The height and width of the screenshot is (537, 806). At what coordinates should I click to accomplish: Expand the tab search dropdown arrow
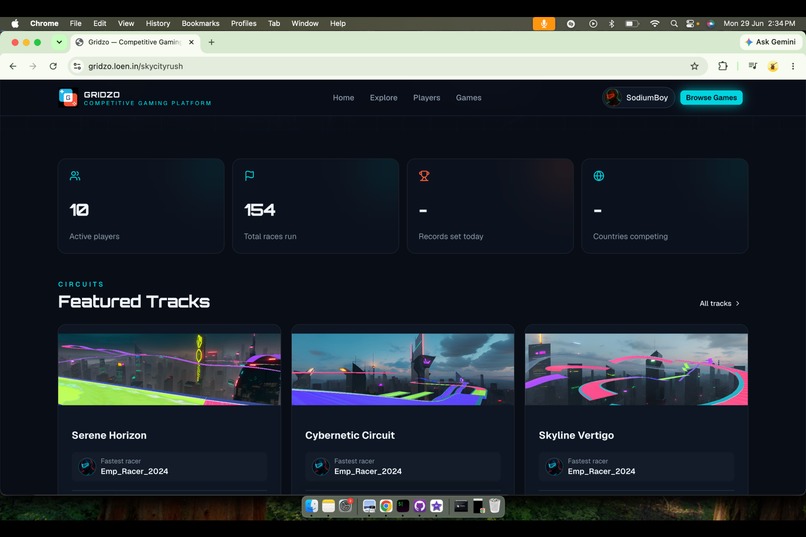click(x=59, y=42)
